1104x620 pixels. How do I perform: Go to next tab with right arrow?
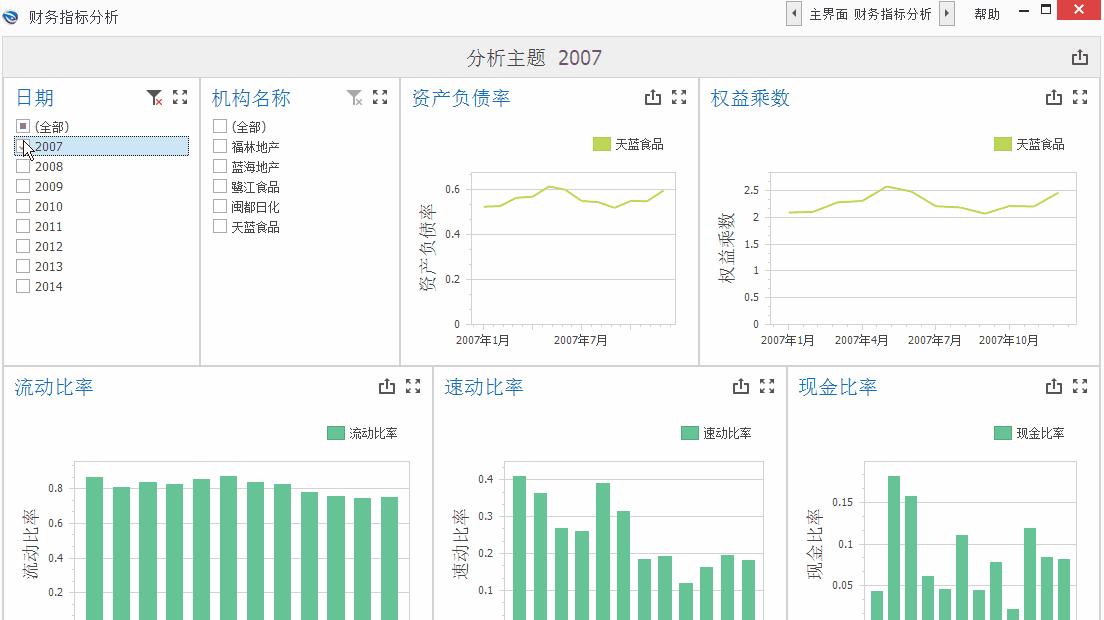point(947,13)
